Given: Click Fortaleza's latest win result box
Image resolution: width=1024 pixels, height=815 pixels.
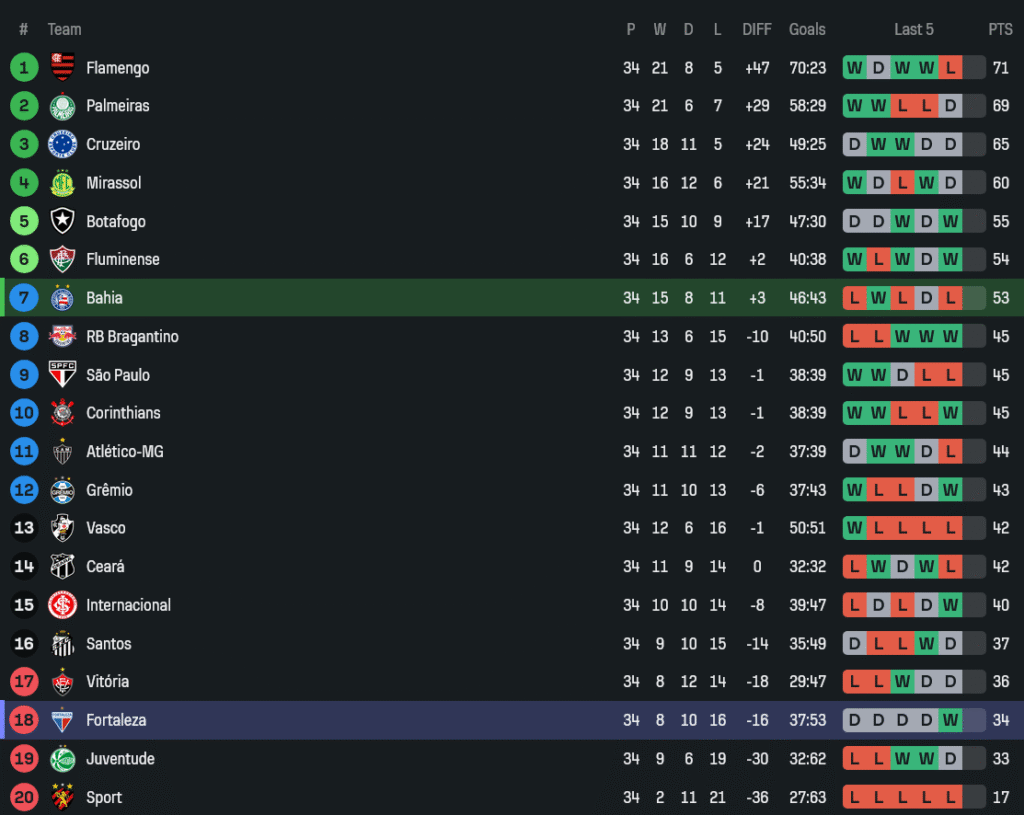Looking at the screenshot, I should click(950, 720).
